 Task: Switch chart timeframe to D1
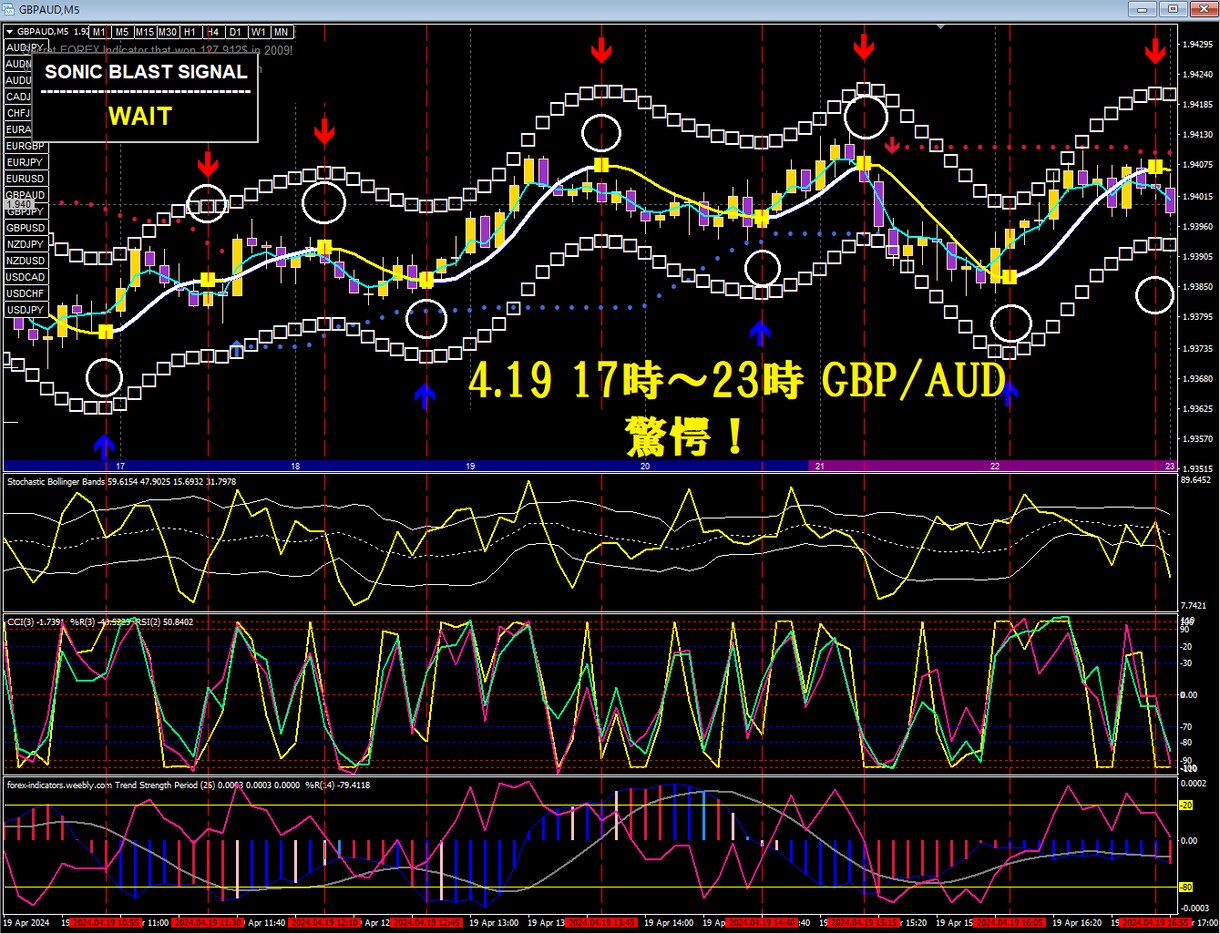pyautogui.click(x=235, y=31)
